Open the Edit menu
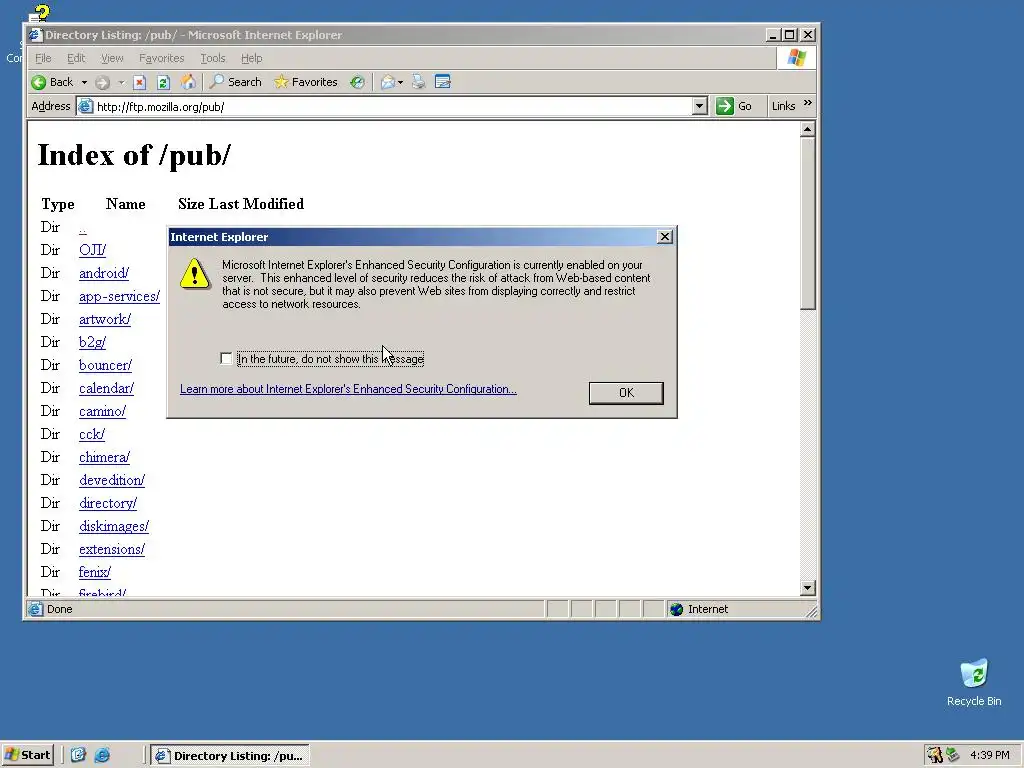Viewport: 1024px width, 768px height. (x=76, y=58)
